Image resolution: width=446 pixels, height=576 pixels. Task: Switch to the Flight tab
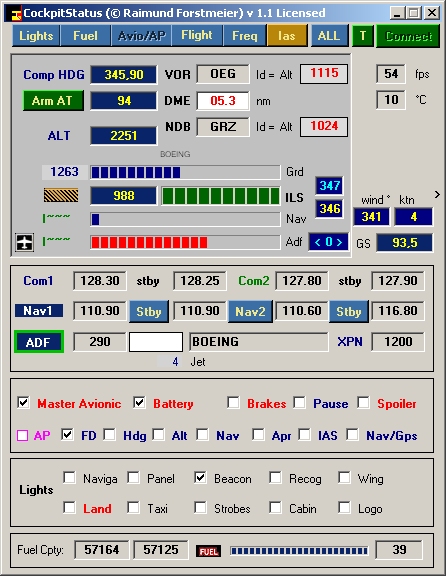pos(197,36)
